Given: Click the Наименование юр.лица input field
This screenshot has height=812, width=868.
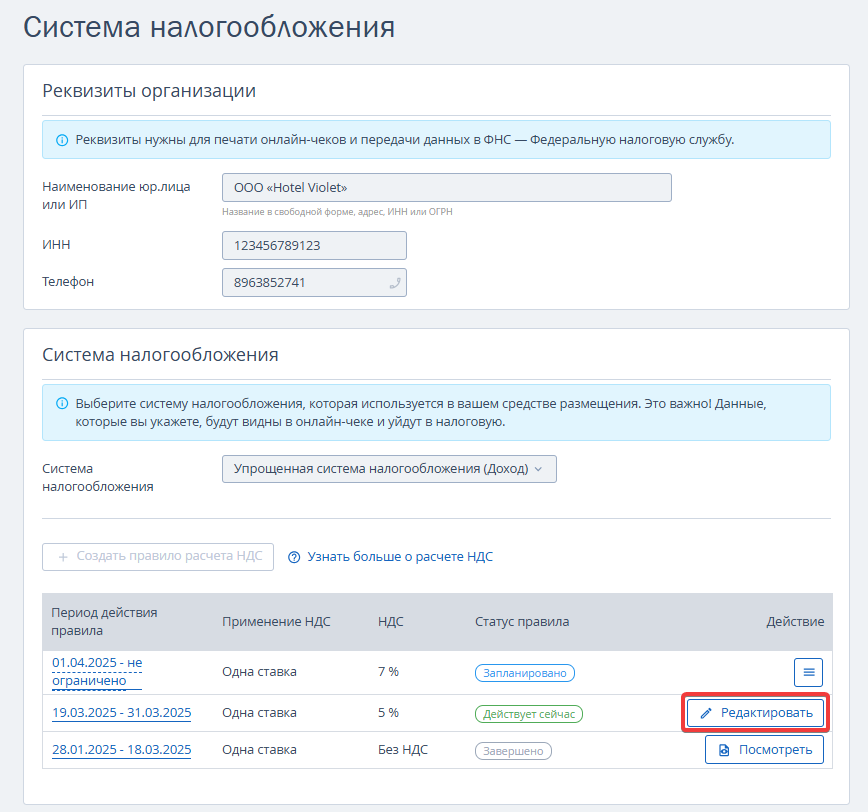Looking at the screenshot, I should pyautogui.click(x=447, y=188).
